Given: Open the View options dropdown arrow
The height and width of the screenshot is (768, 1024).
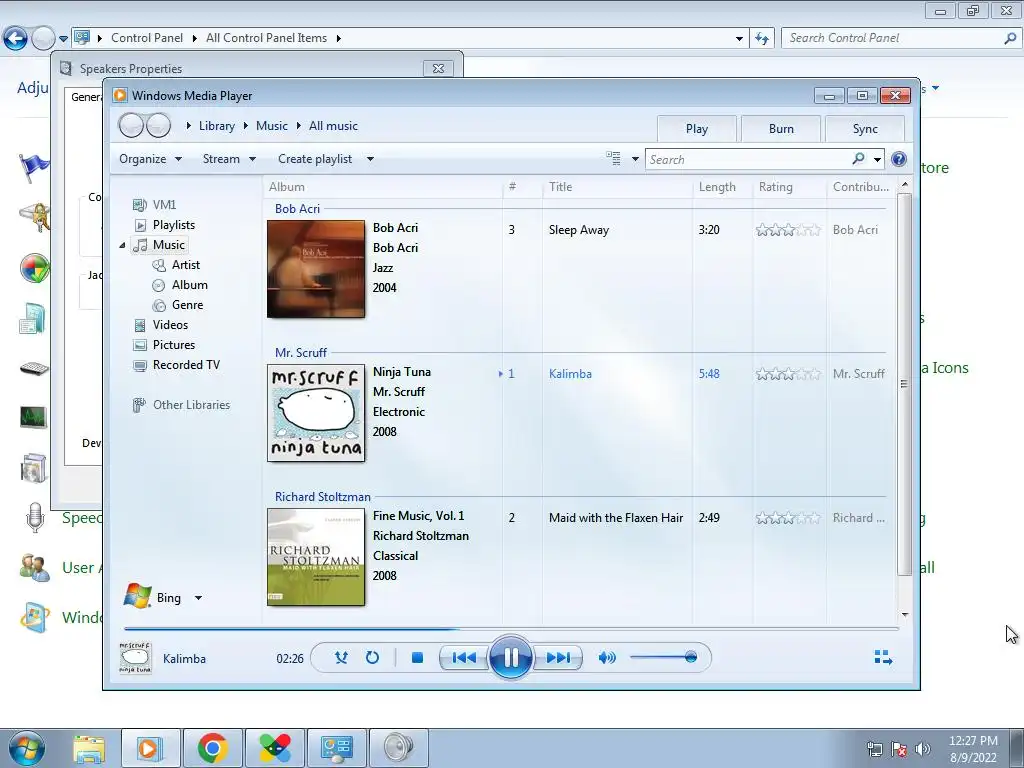Looking at the screenshot, I should pos(635,159).
